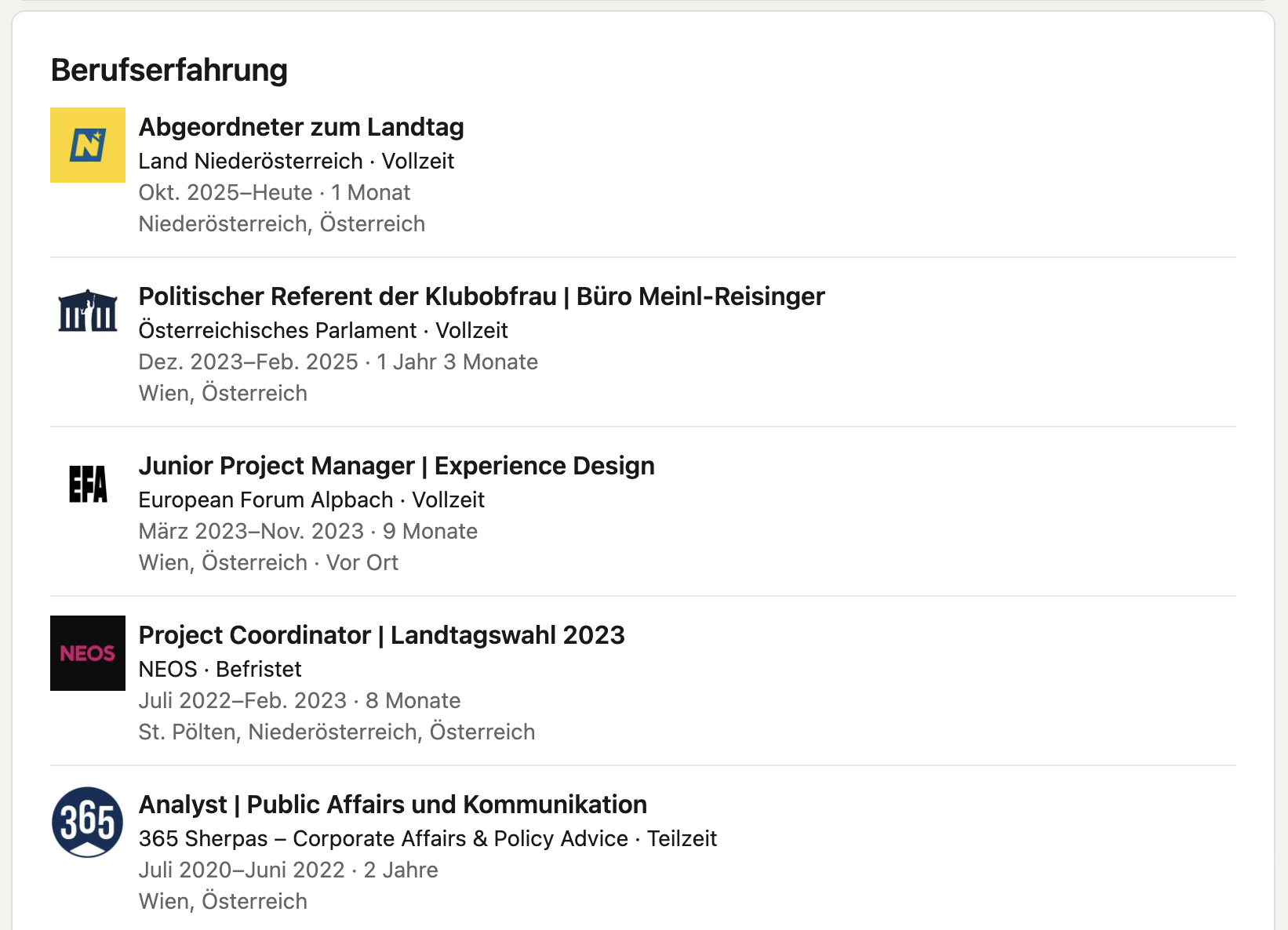This screenshot has width=1288, height=930.
Task: Click the 365 Sherpas round logo
Action: [88, 822]
